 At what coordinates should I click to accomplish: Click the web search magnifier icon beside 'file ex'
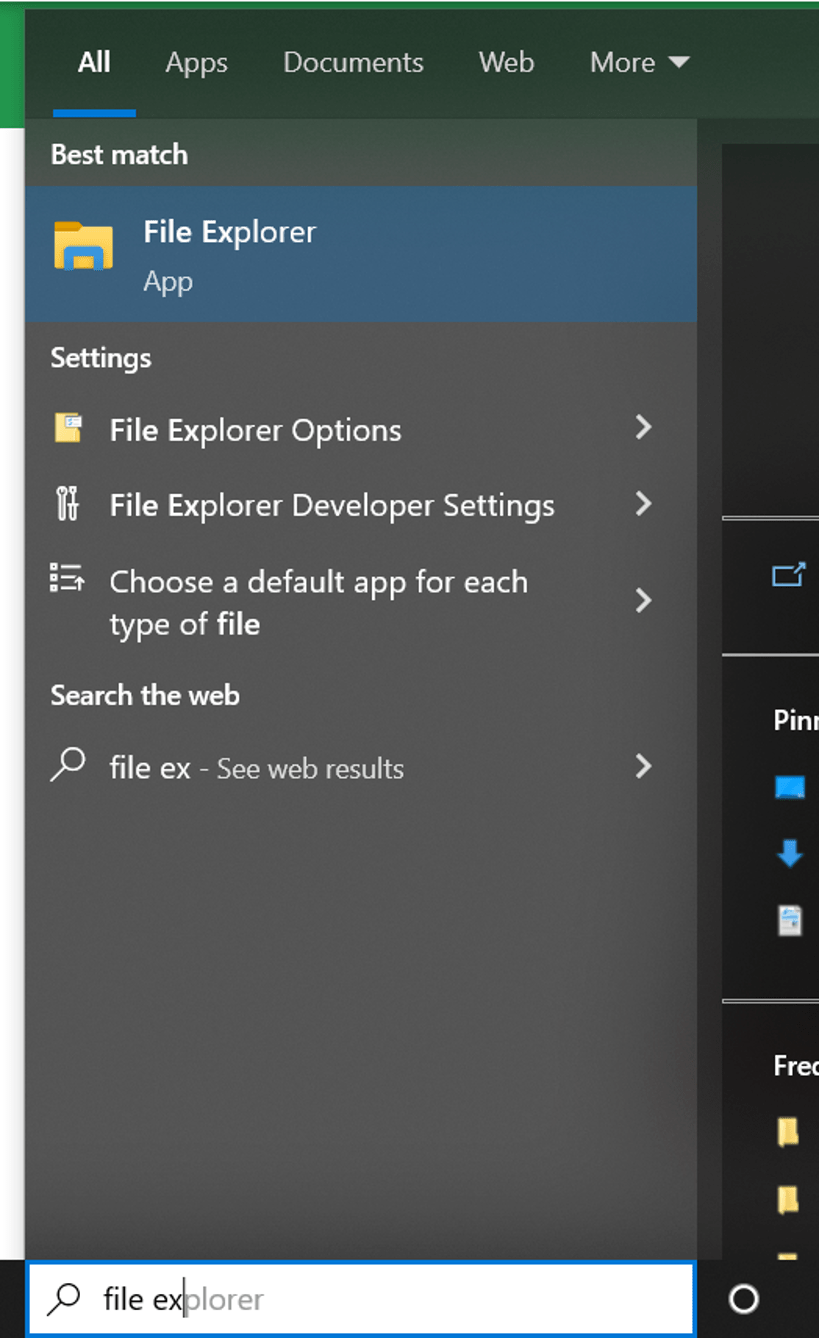(x=67, y=765)
